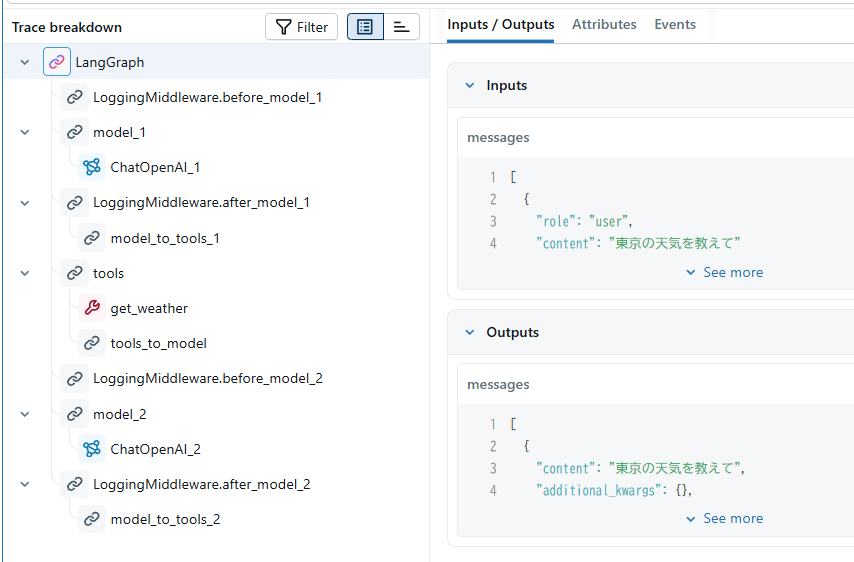Image resolution: width=854 pixels, height=562 pixels.
Task: Select the model_to_tools_2 span
Action: [166, 520]
